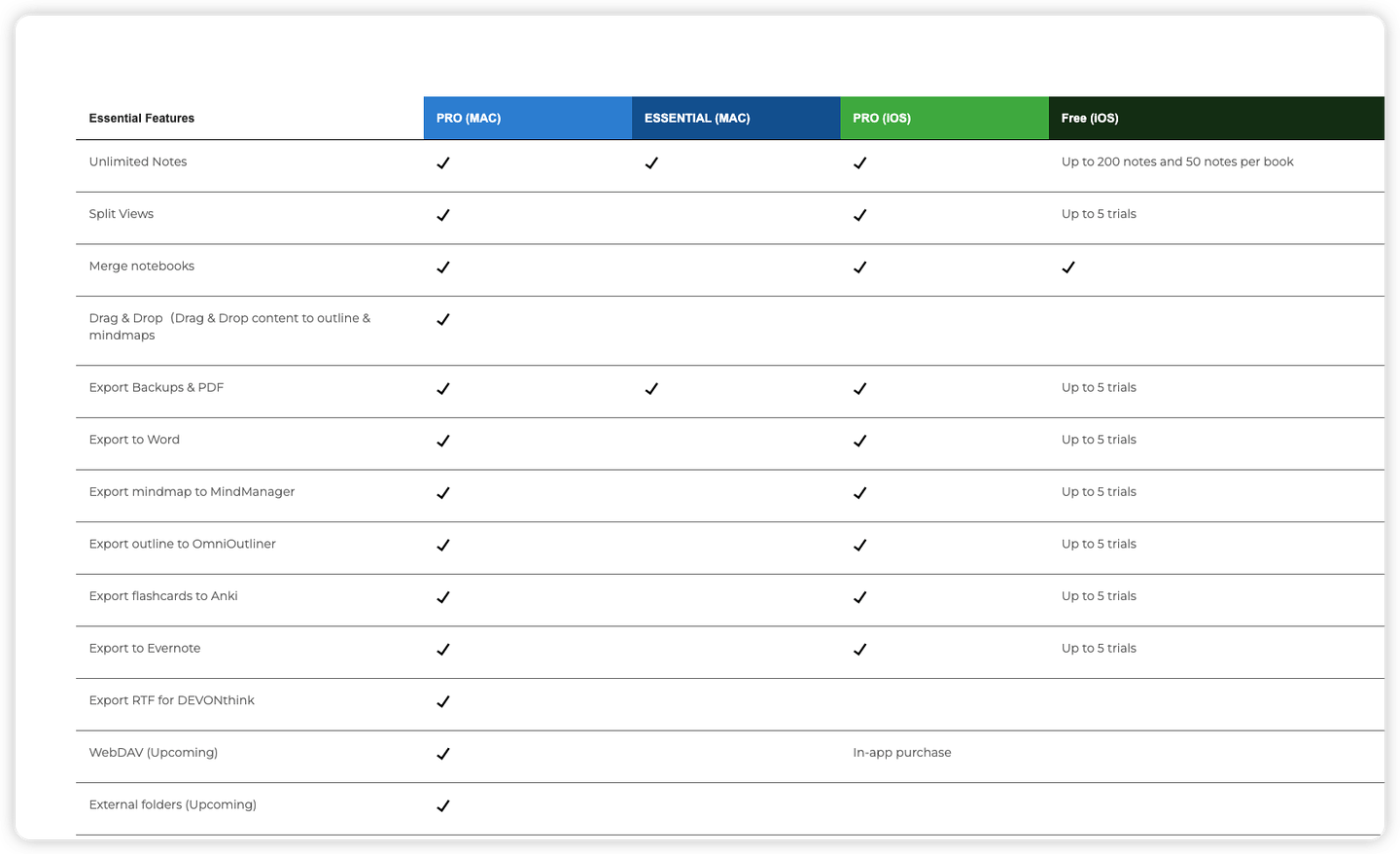Click the In-app purchase text
Image resolution: width=1400 pixels, height=854 pixels.
pyautogui.click(x=902, y=753)
